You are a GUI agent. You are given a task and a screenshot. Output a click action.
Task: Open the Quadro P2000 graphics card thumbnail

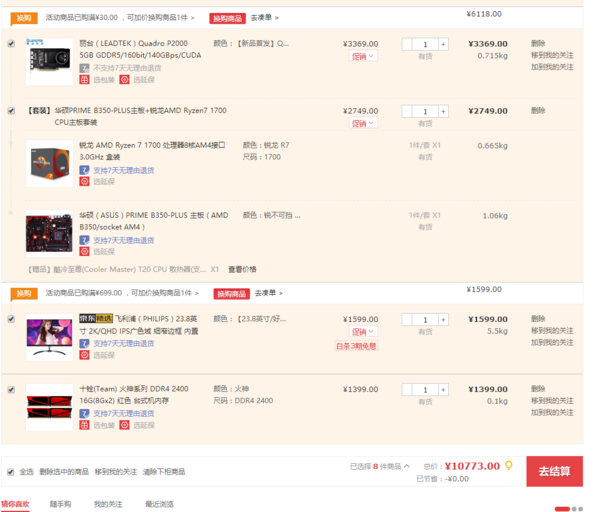tap(49, 61)
